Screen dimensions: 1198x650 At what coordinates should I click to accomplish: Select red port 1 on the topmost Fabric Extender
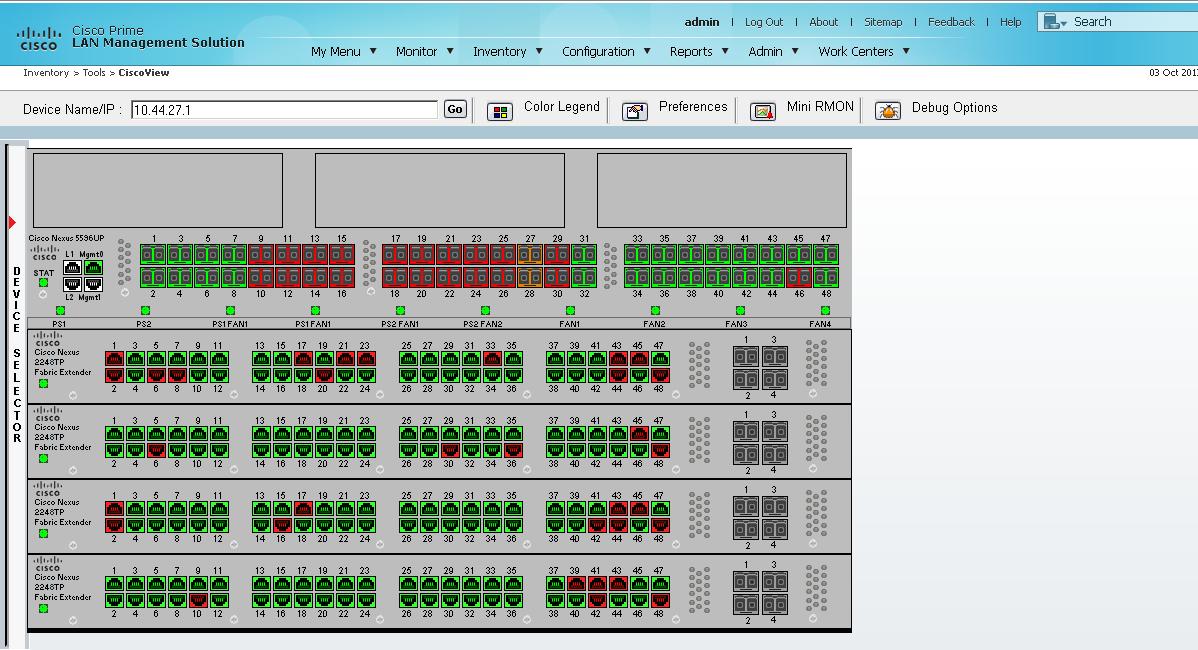pos(115,358)
